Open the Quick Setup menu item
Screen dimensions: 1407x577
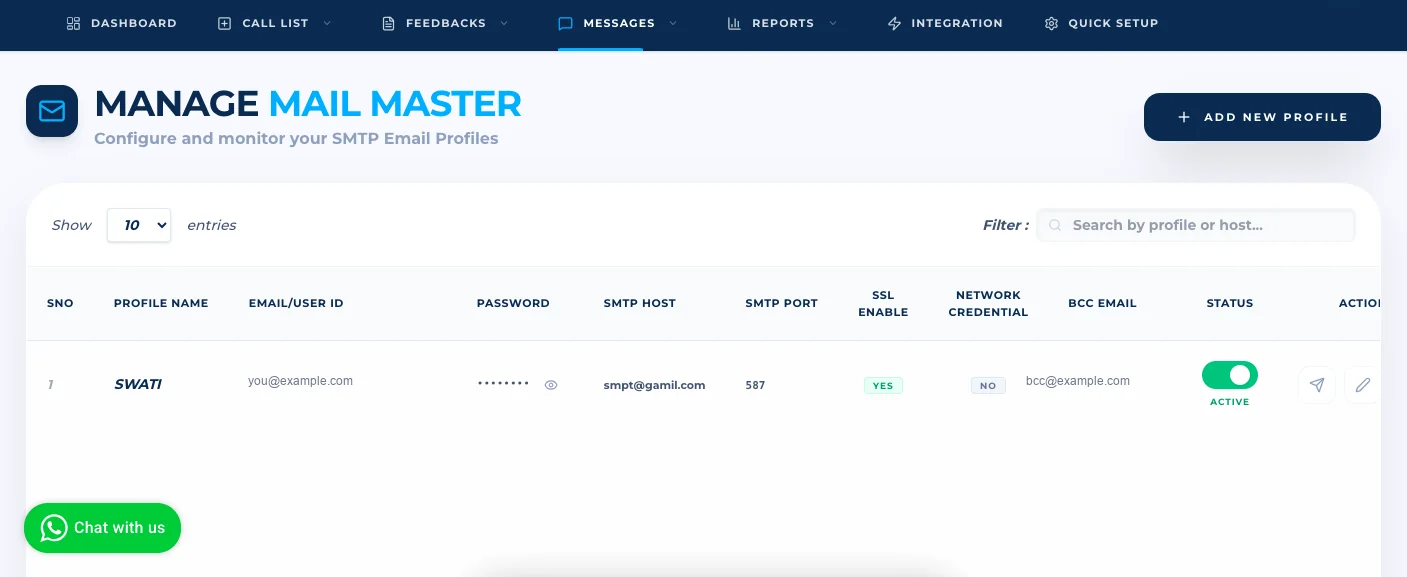tap(1101, 23)
